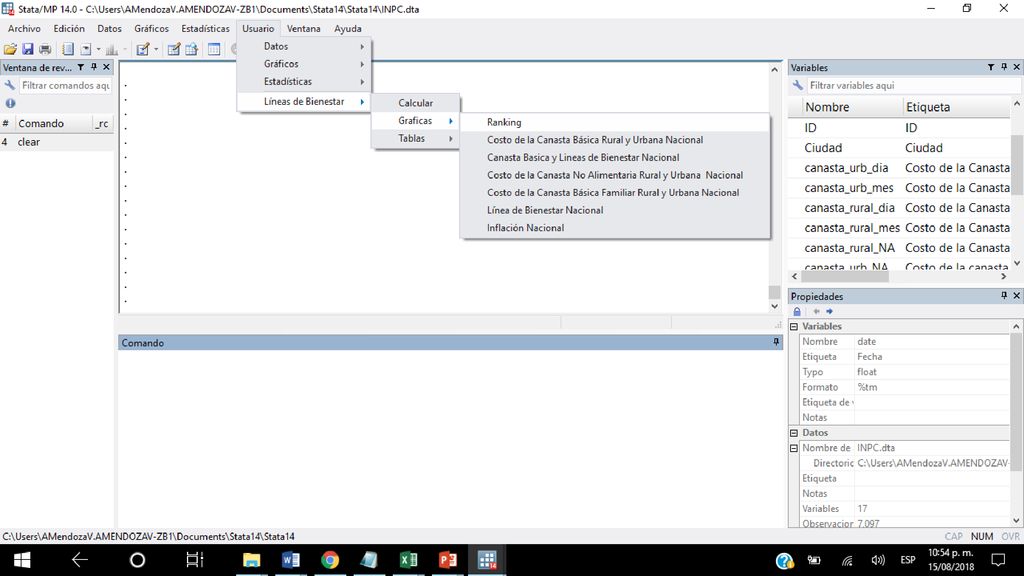The height and width of the screenshot is (576, 1024).
Task: Pin the Ventana de revisión panel
Action: tap(94, 67)
